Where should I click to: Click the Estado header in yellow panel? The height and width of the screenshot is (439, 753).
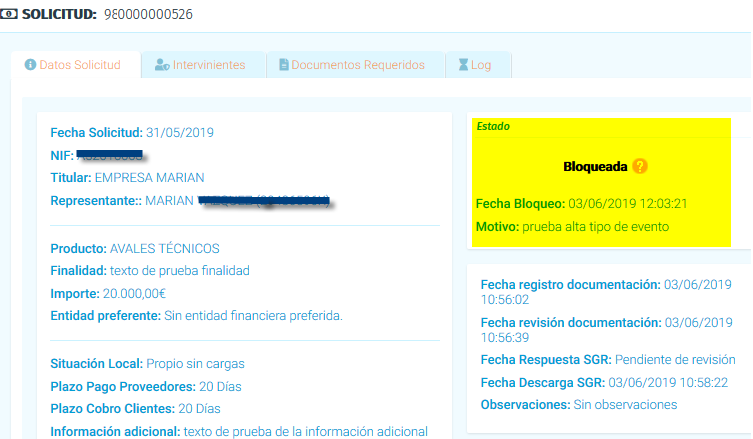point(493,126)
